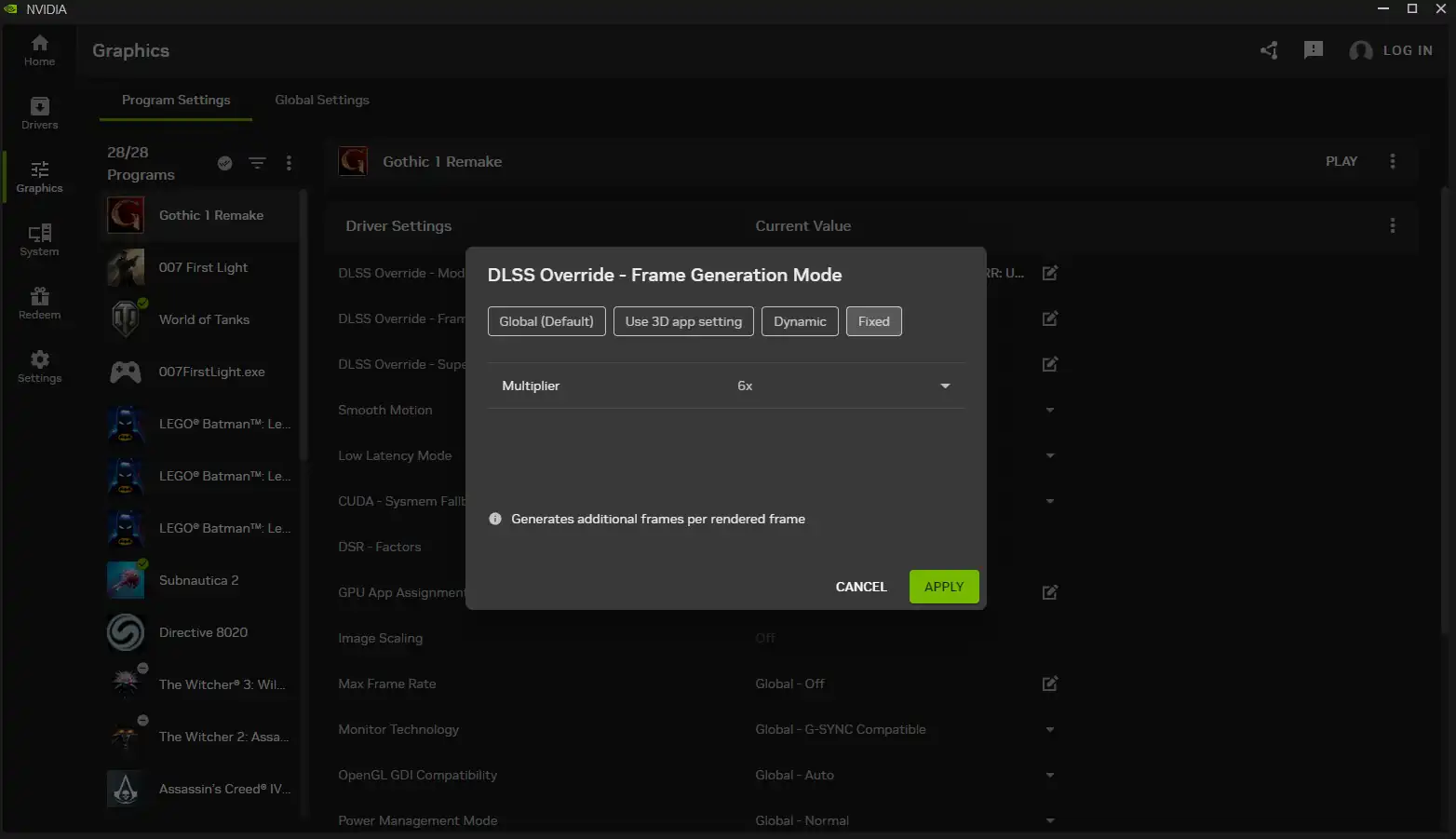Edit DLSS Override Model Presets setting

pyautogui.click(x=1050, y=273)
